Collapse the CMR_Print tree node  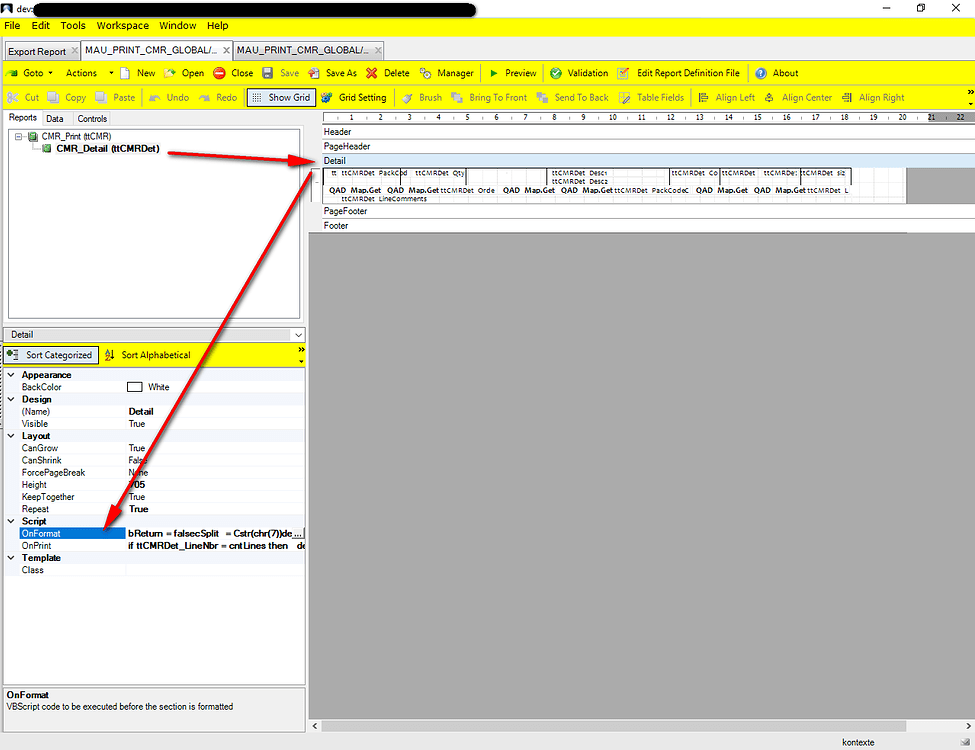pyautogui.click(x=19, y=136)
